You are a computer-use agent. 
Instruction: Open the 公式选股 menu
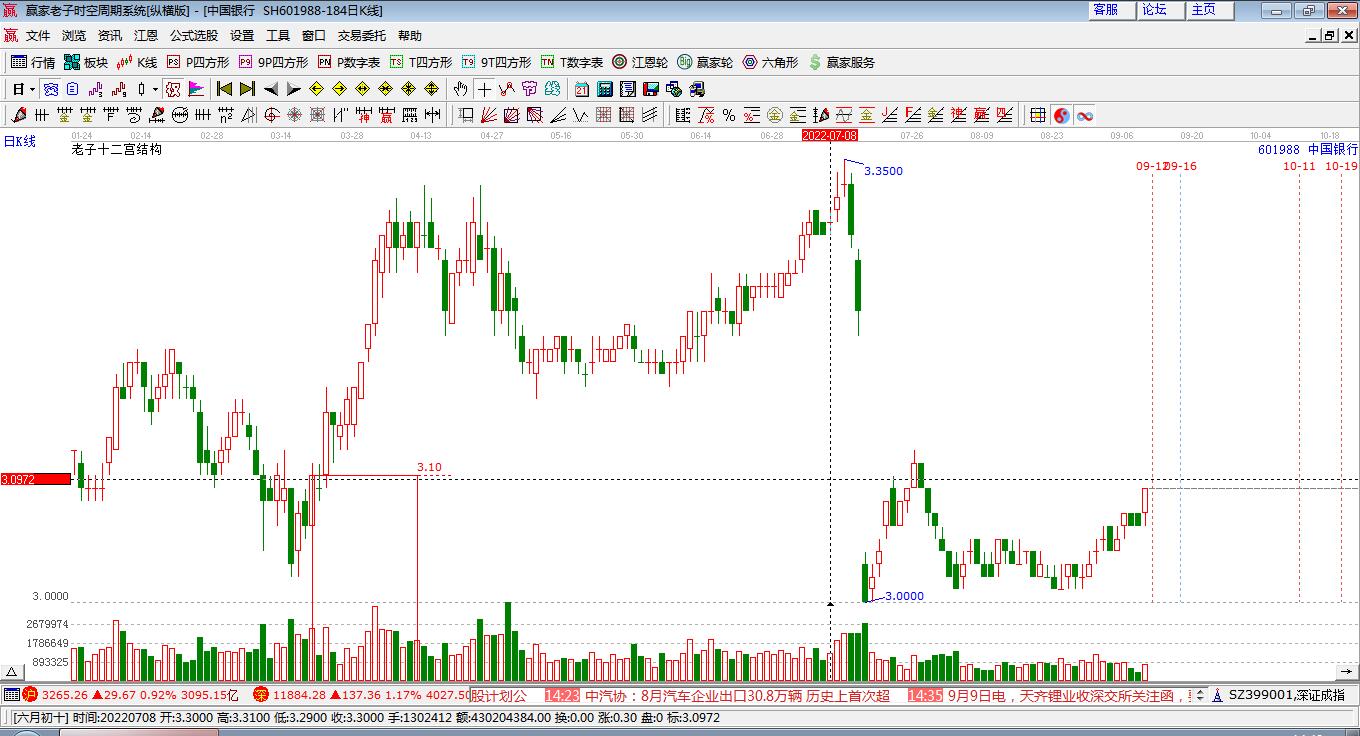194,36
